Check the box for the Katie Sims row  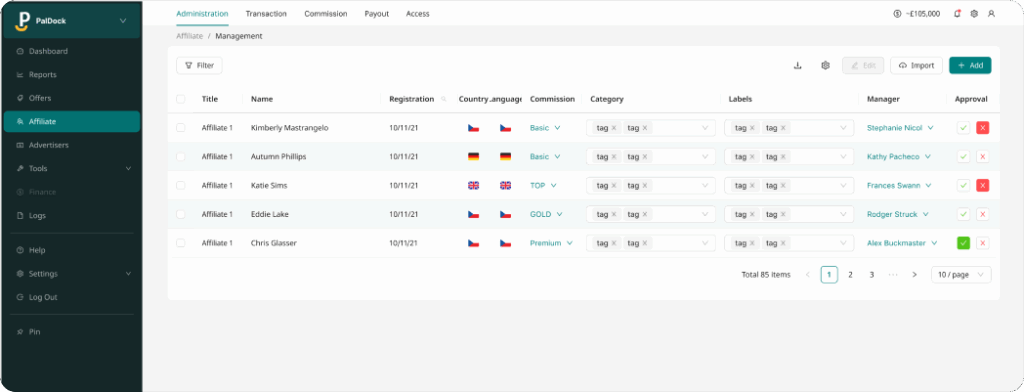[x=181, y=186]
